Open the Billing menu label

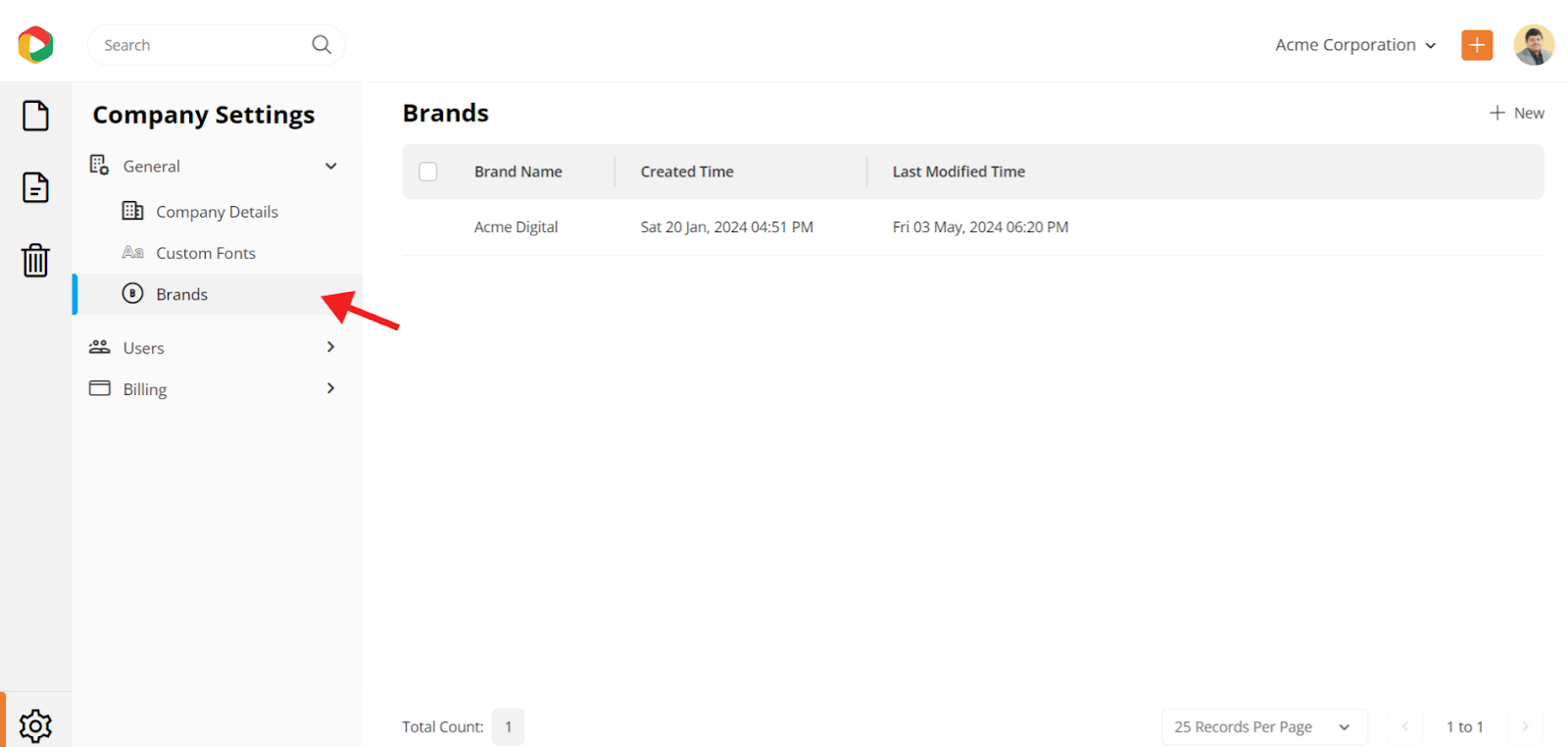145,389
